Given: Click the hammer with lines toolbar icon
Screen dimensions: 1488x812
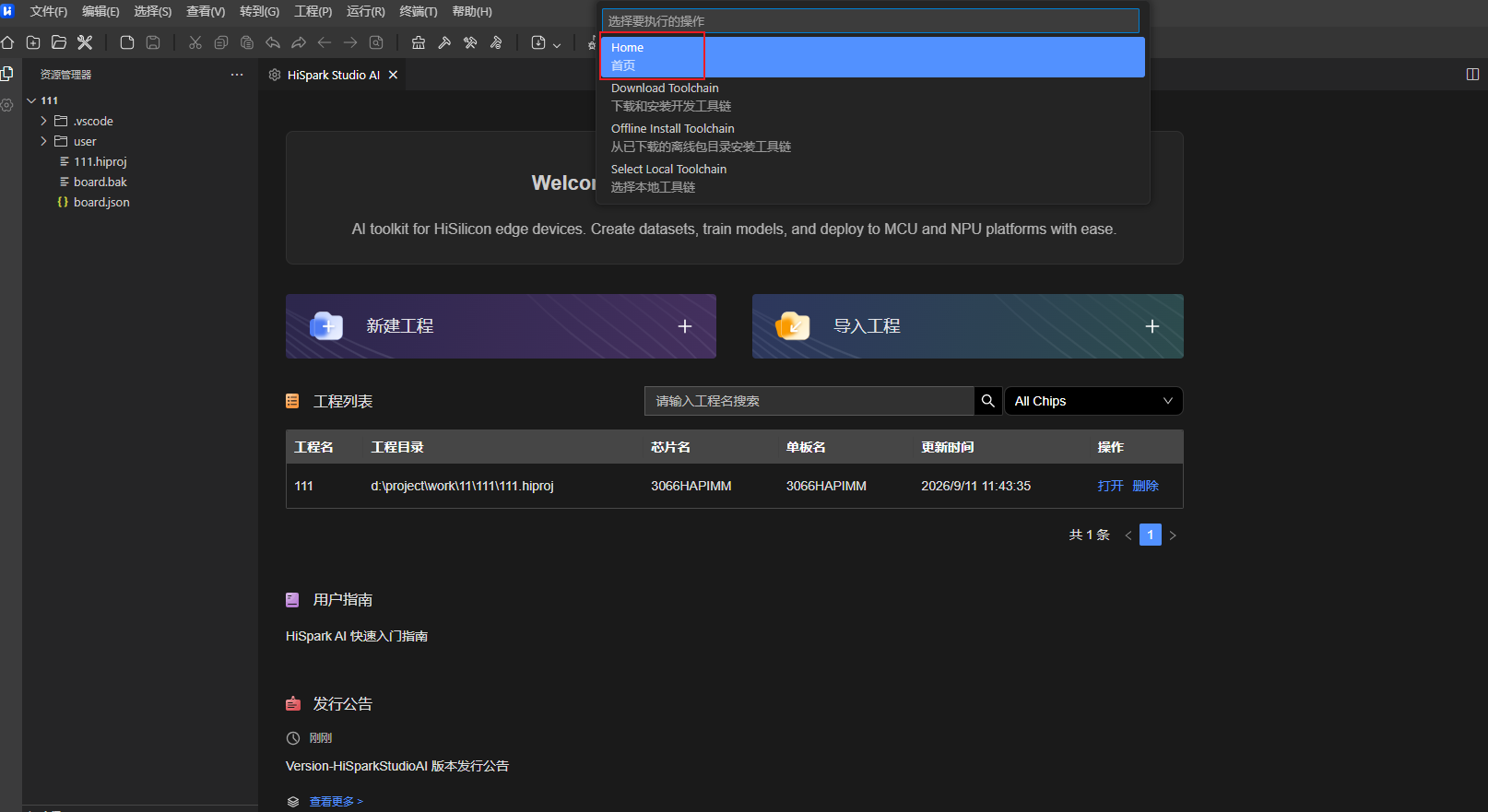Looking at the screenshot, I should tap(496, 42).
